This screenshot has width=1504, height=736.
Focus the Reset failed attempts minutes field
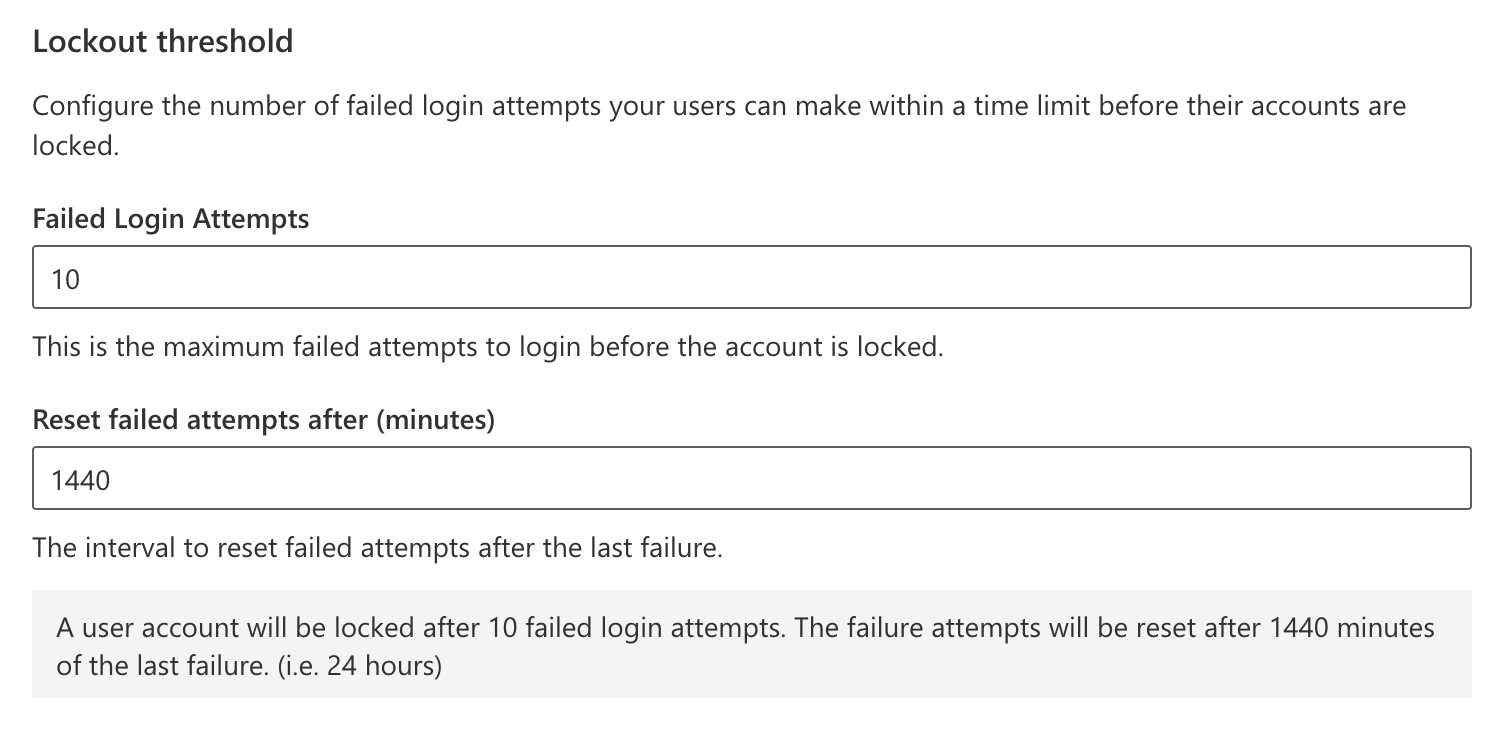point(750,479)
